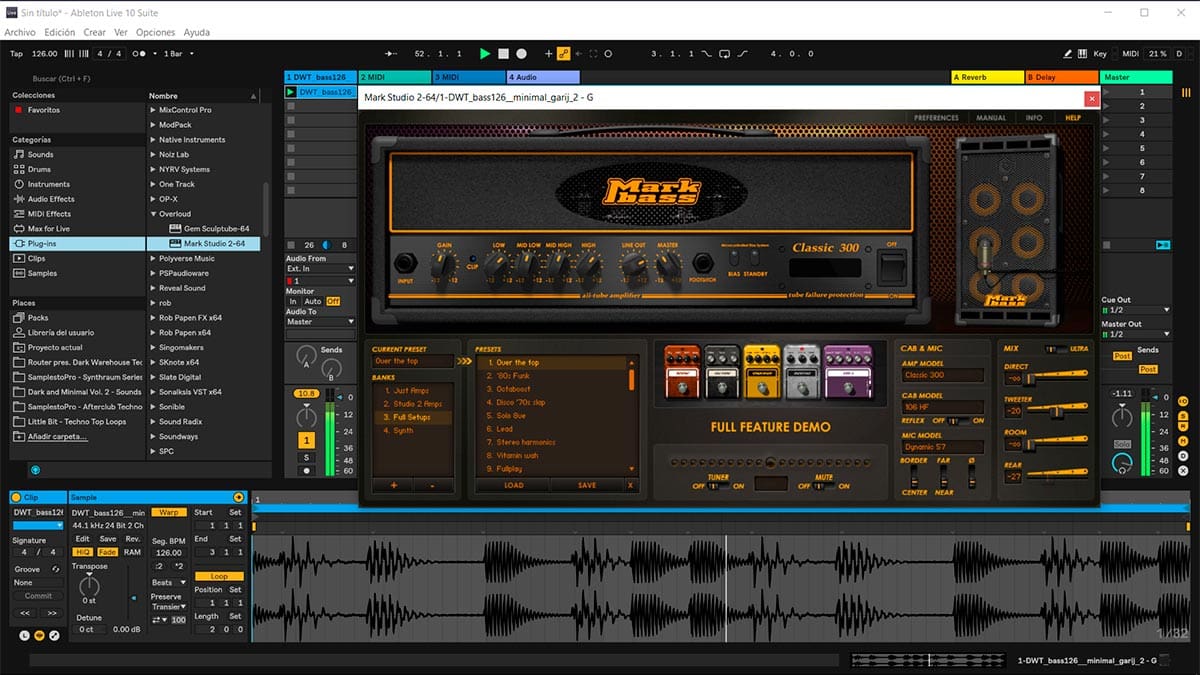Viewport: 1200px width, 675px height.
Task: Show the envelopes box icon below Clip panel
Action: pyautogui.click(x=55, y=635)
